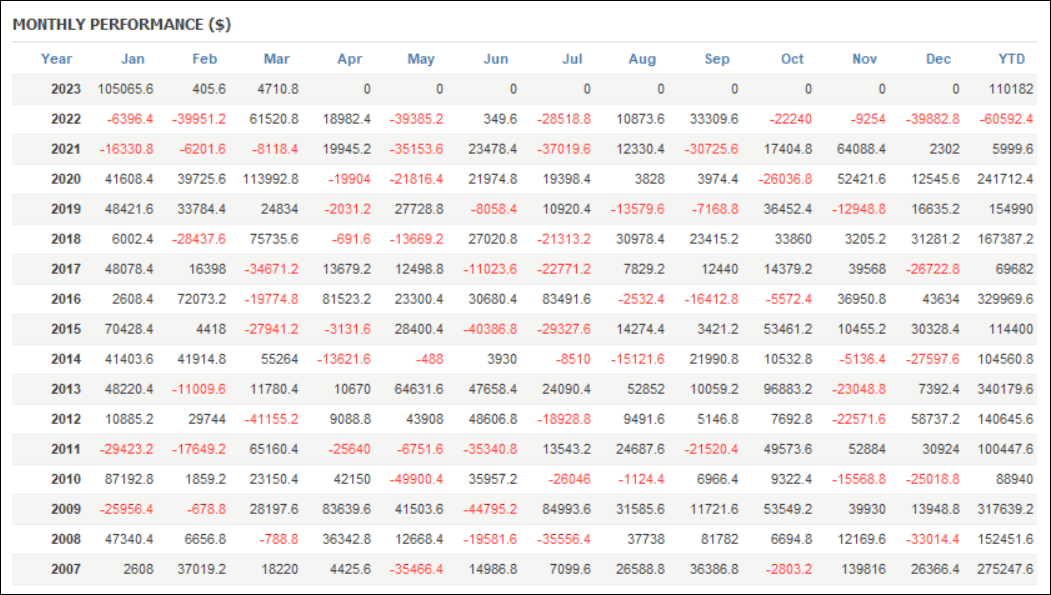Select the 2011 year row label
This screenshot has width=1051, height=595.
click(66, 449)
